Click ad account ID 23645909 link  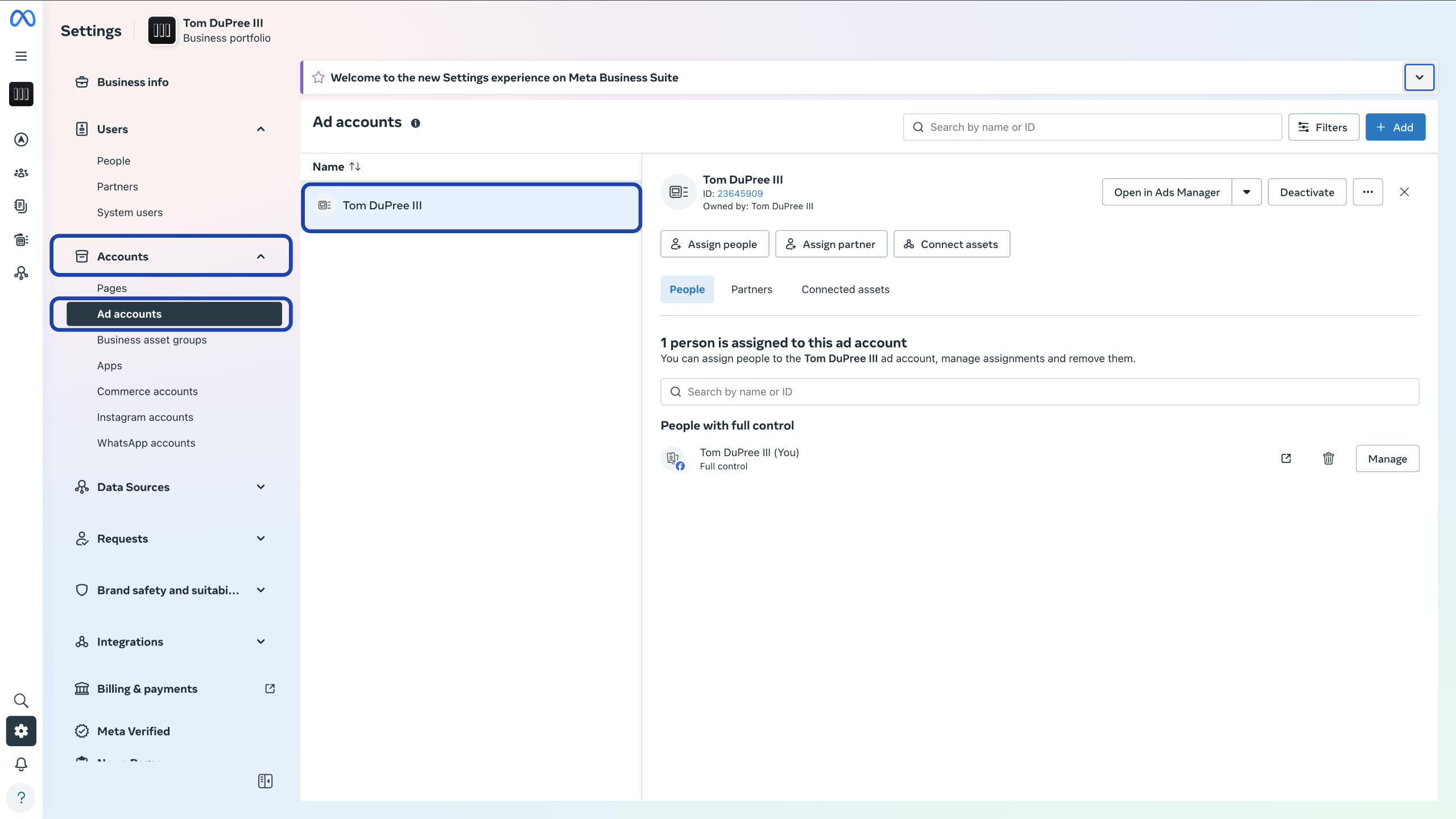click(x=739, y=193)
